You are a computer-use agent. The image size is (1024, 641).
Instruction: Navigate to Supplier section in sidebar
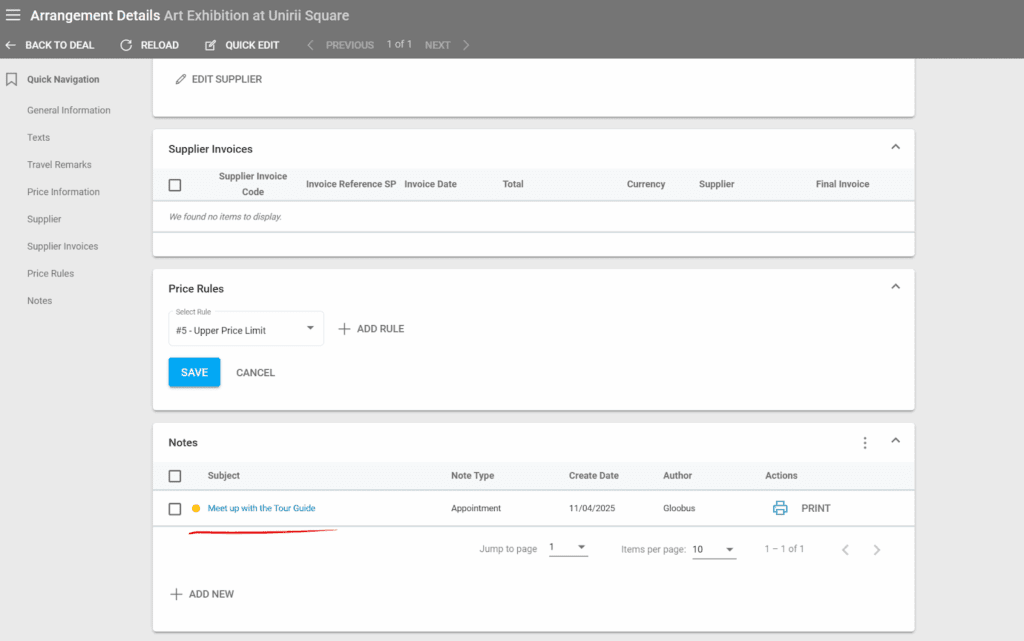coord(44,219)
